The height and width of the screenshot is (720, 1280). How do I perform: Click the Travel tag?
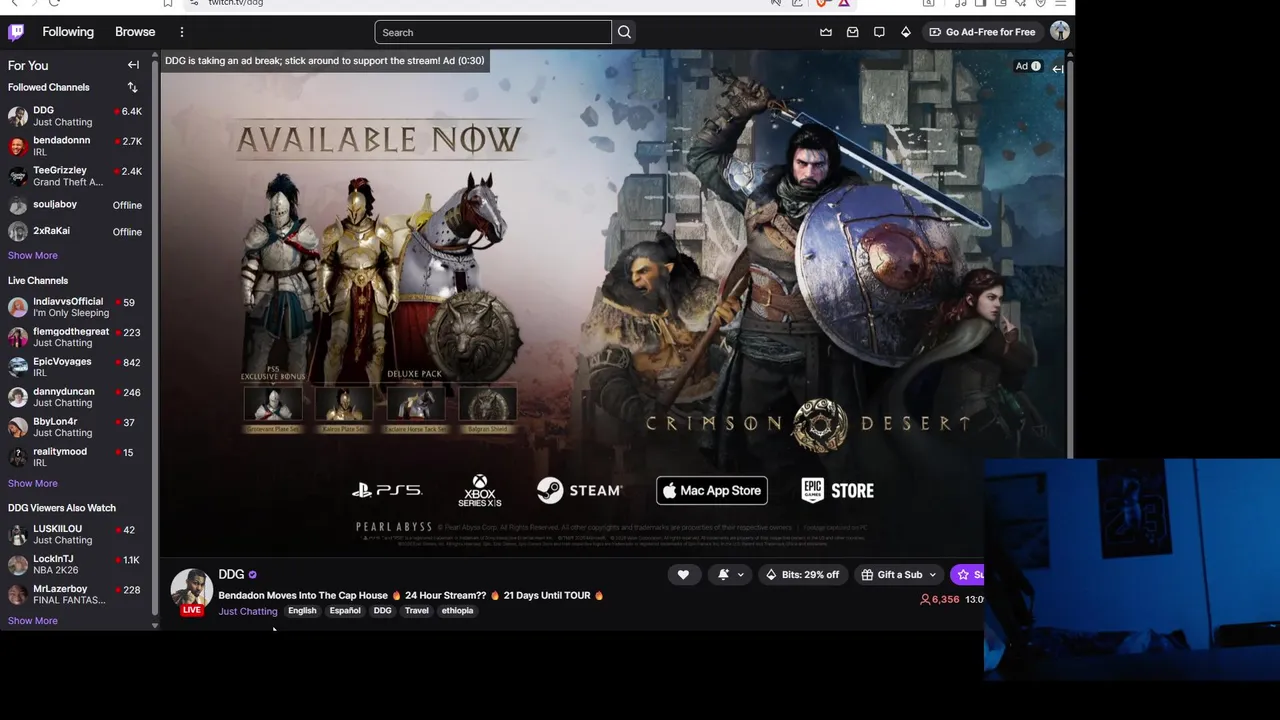[x=417, y=610]
